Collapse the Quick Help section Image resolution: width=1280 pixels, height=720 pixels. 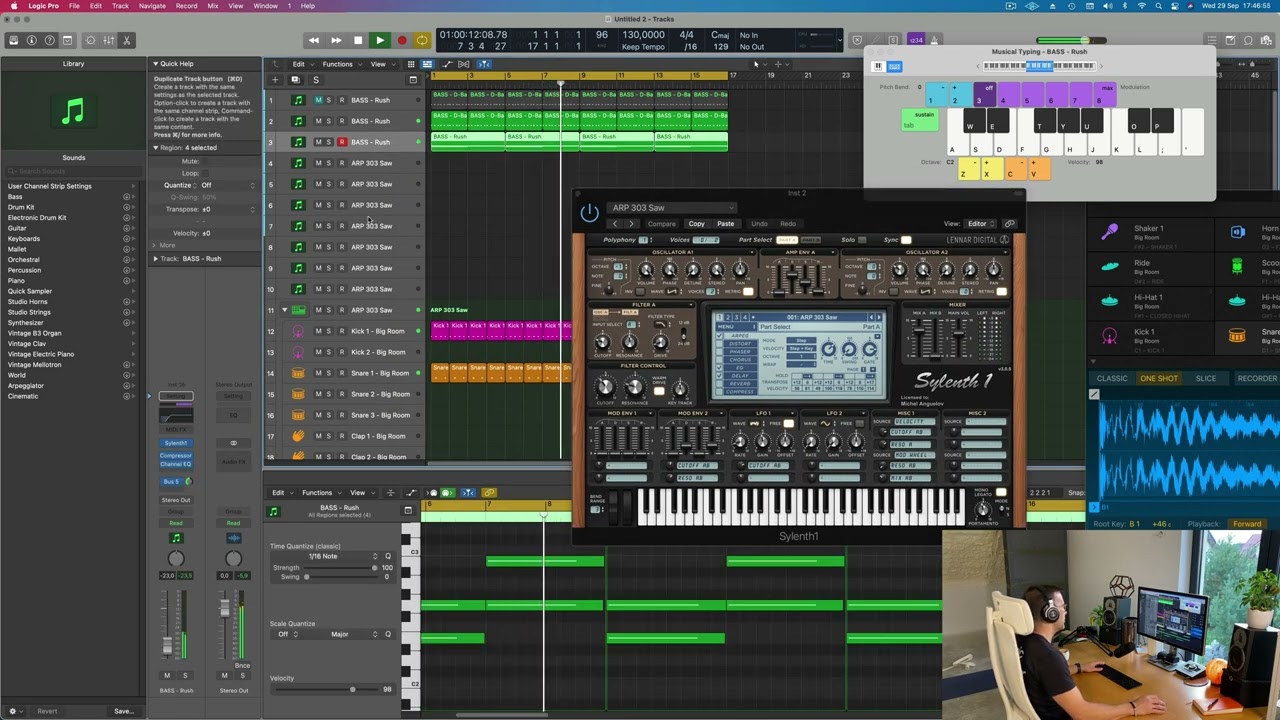tap(156, 64)
